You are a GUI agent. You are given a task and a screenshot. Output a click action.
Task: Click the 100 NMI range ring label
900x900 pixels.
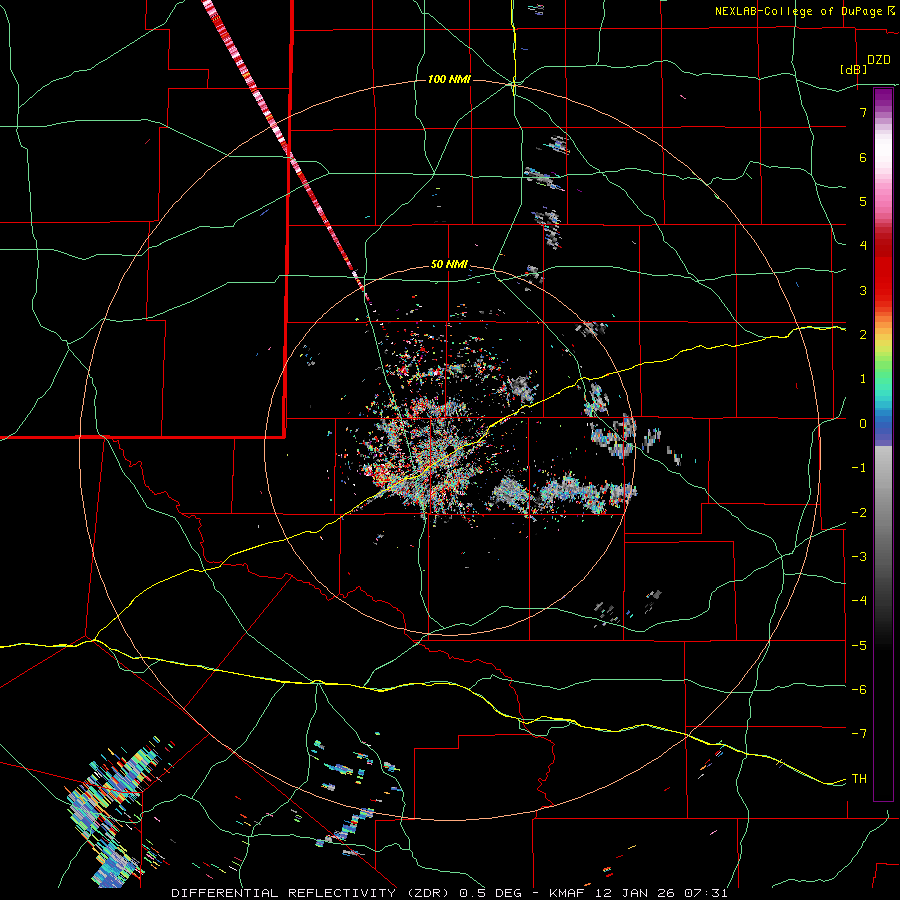[x=449, y=79]
